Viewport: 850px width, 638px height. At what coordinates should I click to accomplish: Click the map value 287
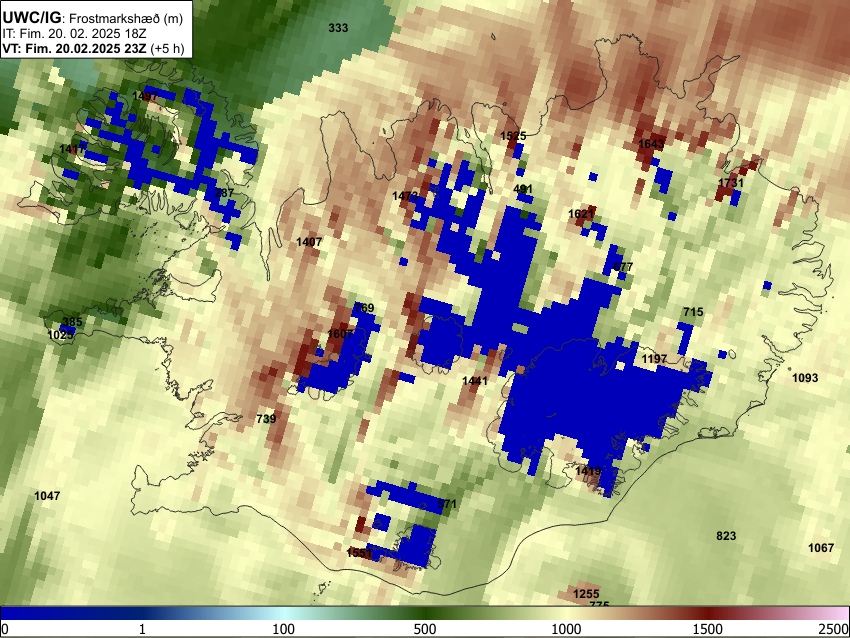pyautogui.click(x=224, y=192)
